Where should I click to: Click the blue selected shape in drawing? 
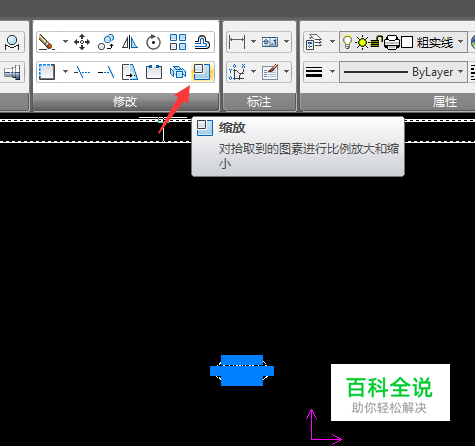coord(242,370)
